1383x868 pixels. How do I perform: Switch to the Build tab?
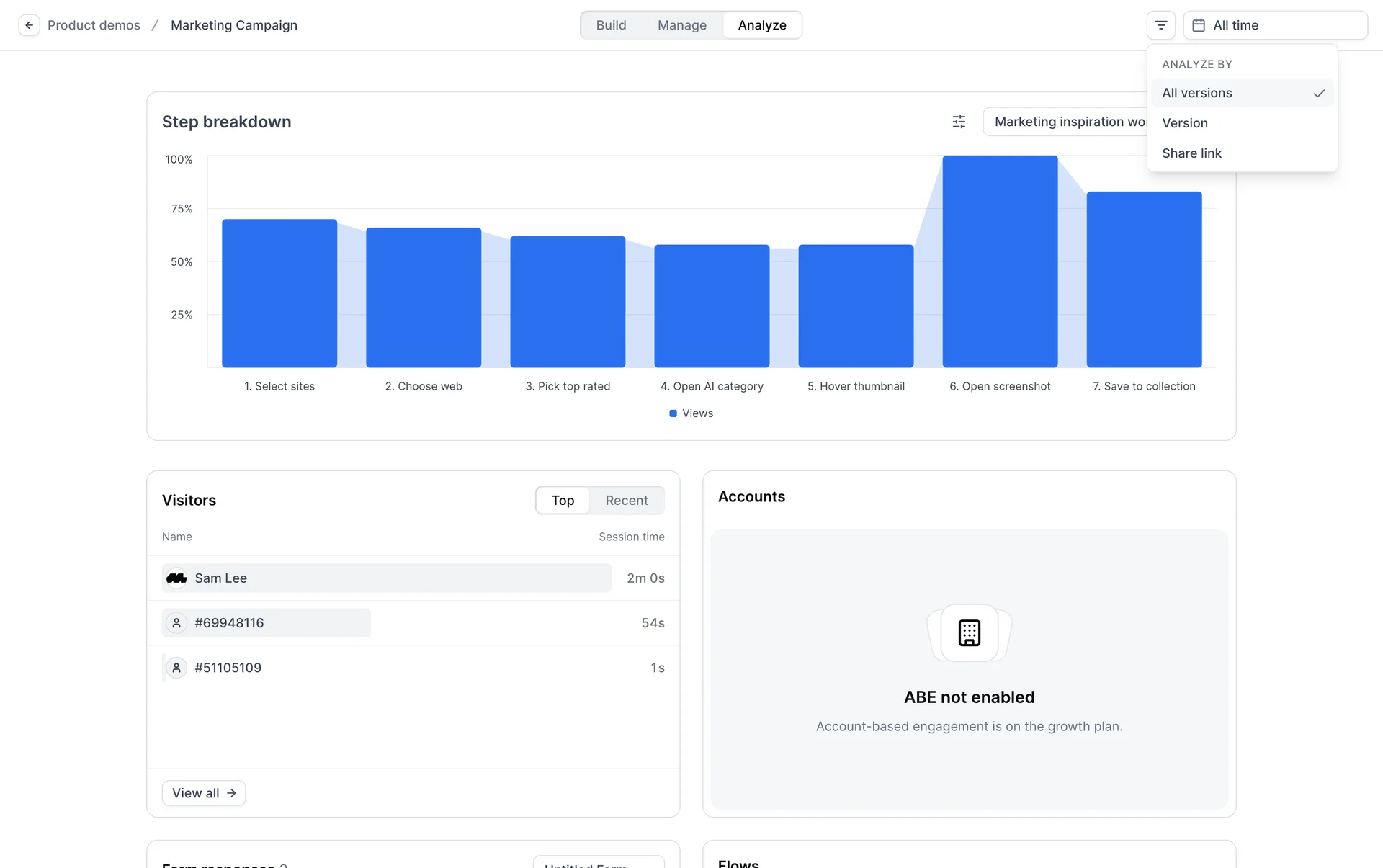(611, 25)
